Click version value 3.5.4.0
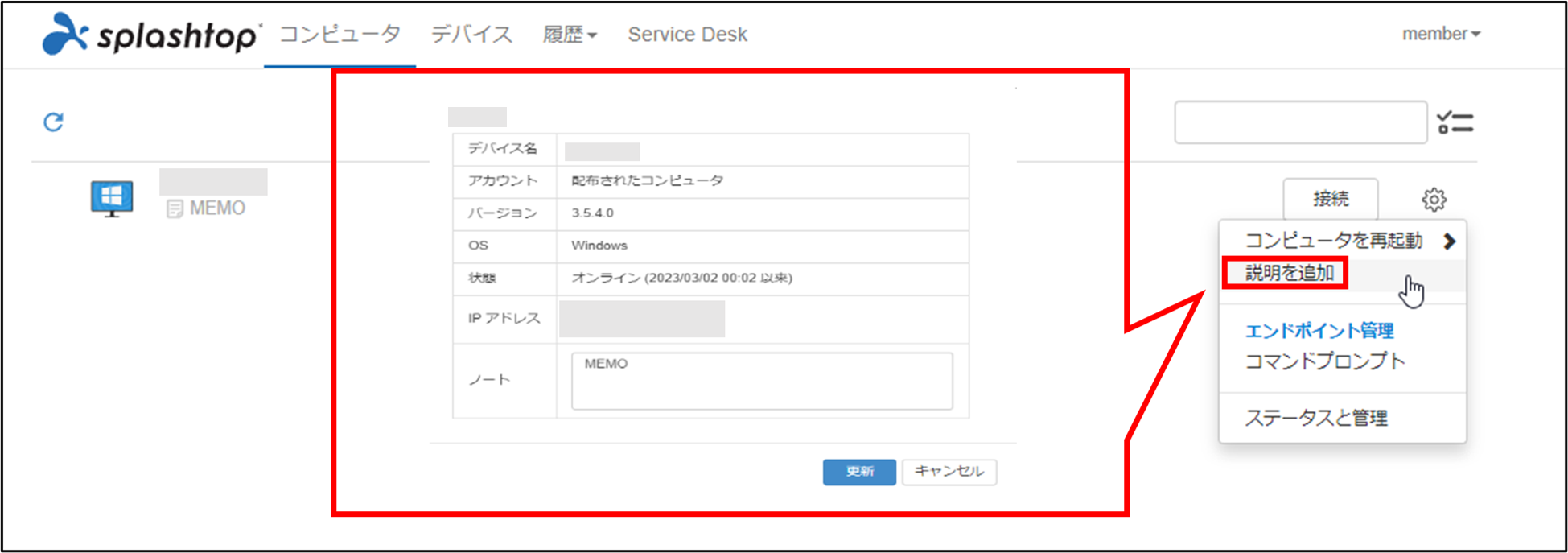Image resolution: width=1568 pixels, height=553 pixels. 593,213
